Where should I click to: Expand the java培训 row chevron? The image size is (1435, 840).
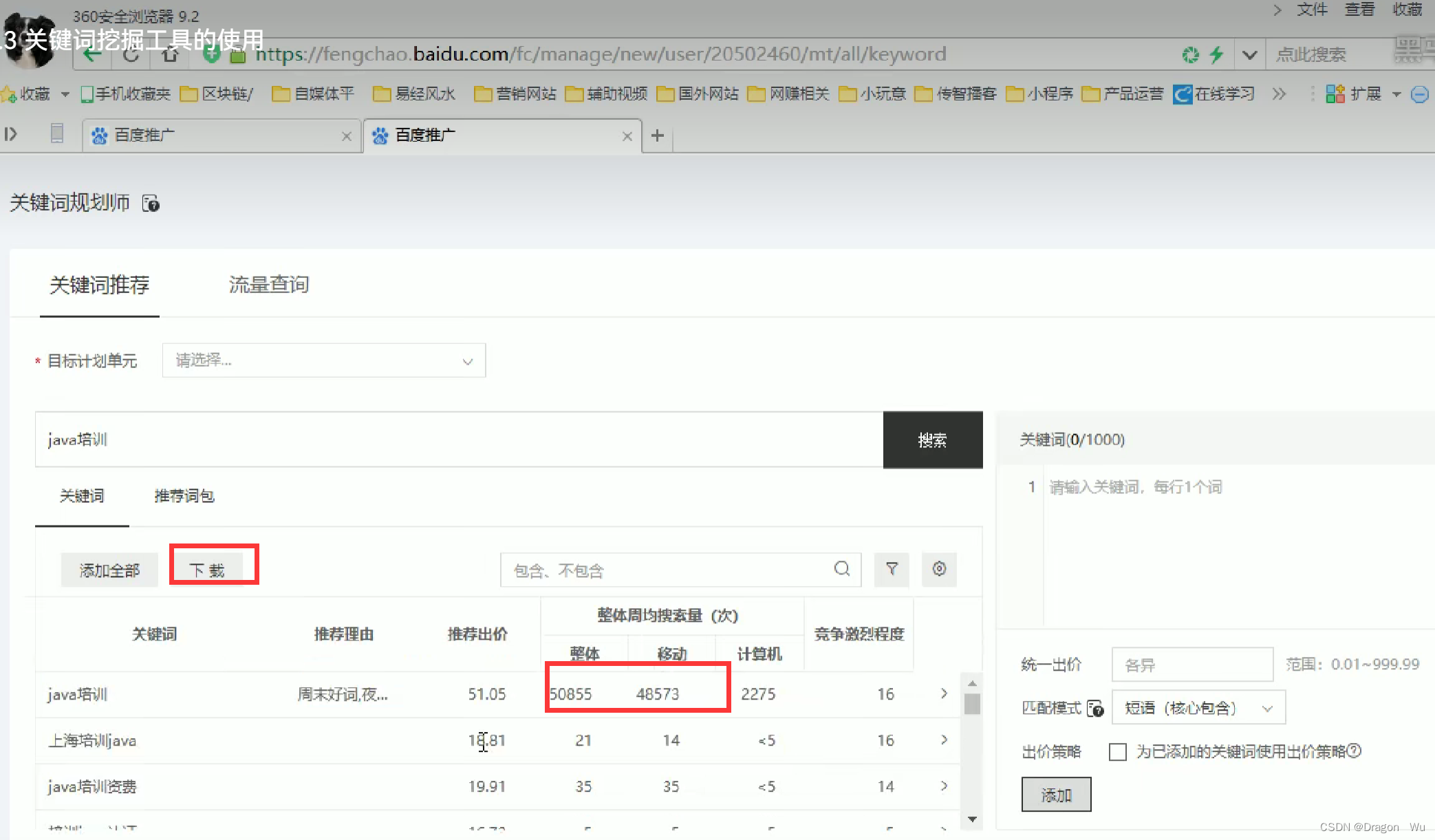point(944,693)
